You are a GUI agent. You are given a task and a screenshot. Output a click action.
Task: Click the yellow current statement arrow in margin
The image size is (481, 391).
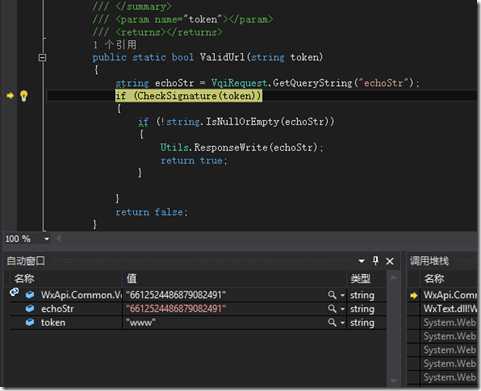tap(10, 96)
